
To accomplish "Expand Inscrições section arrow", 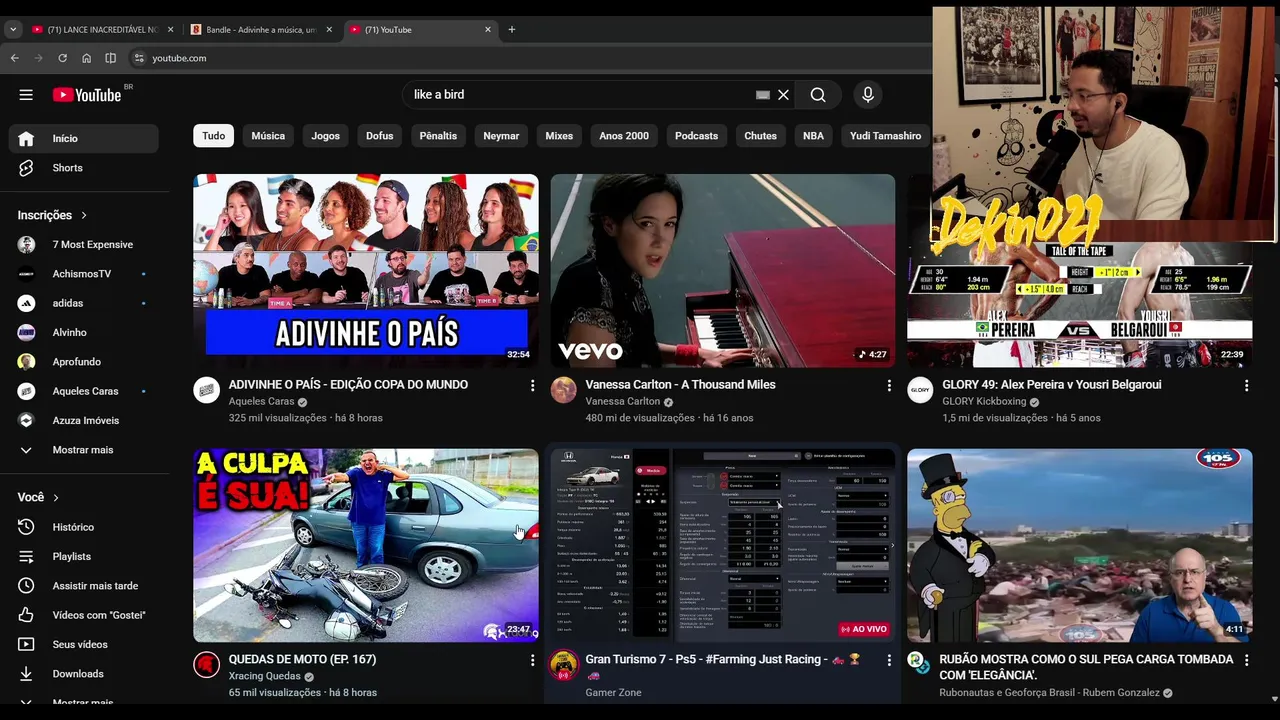I will point(84,215).
